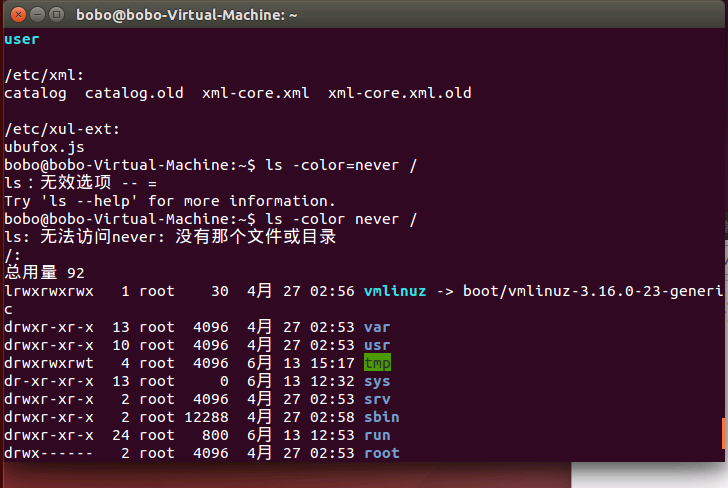Click the 'ls: 无法访问never' error line
728x488 pixels.
(170, 237)
